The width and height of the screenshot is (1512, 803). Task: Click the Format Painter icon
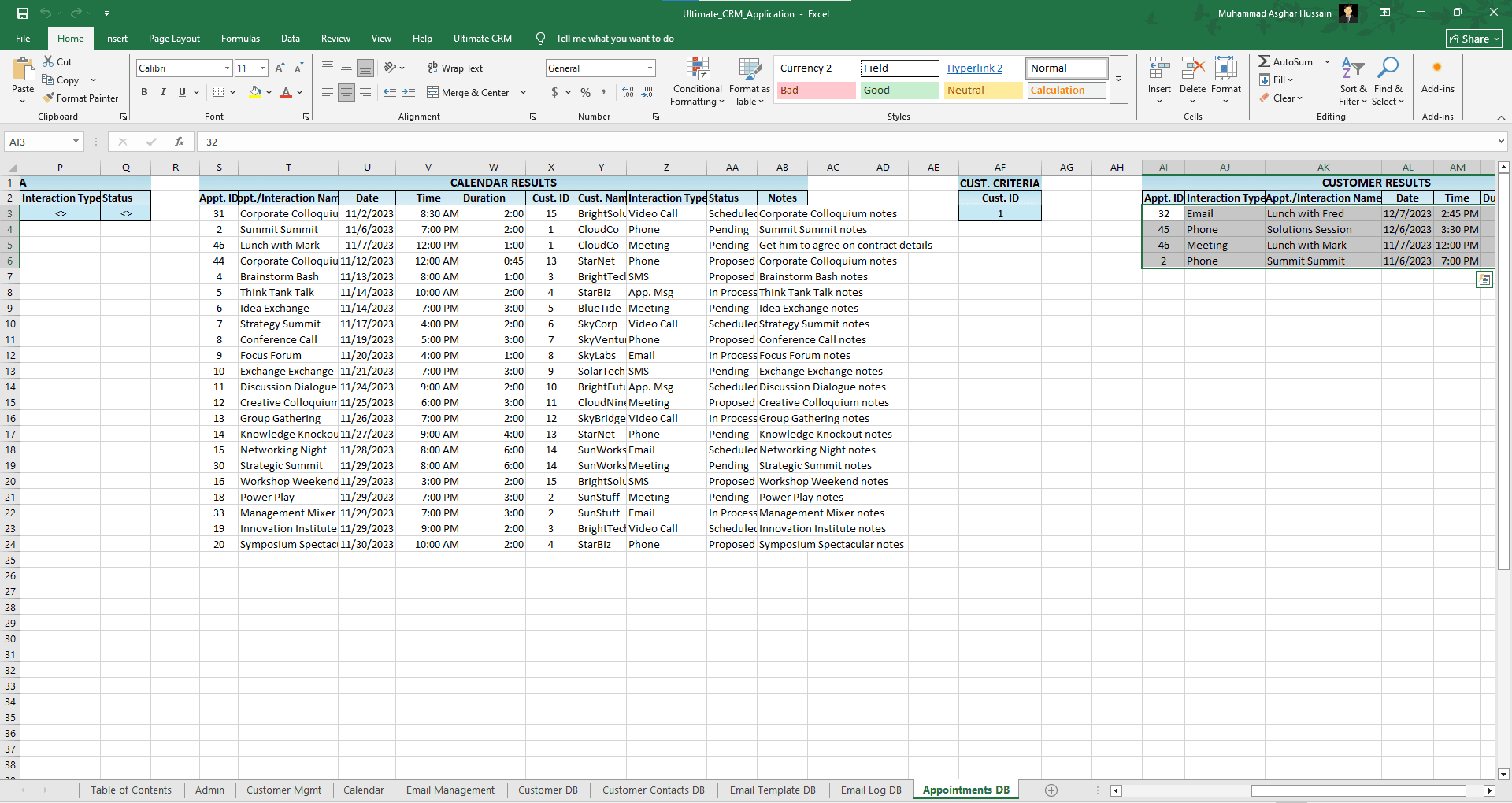coord(50,98)
